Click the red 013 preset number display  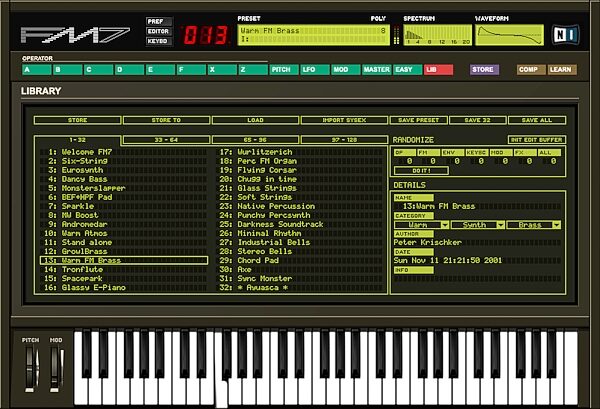click(206, 35)
